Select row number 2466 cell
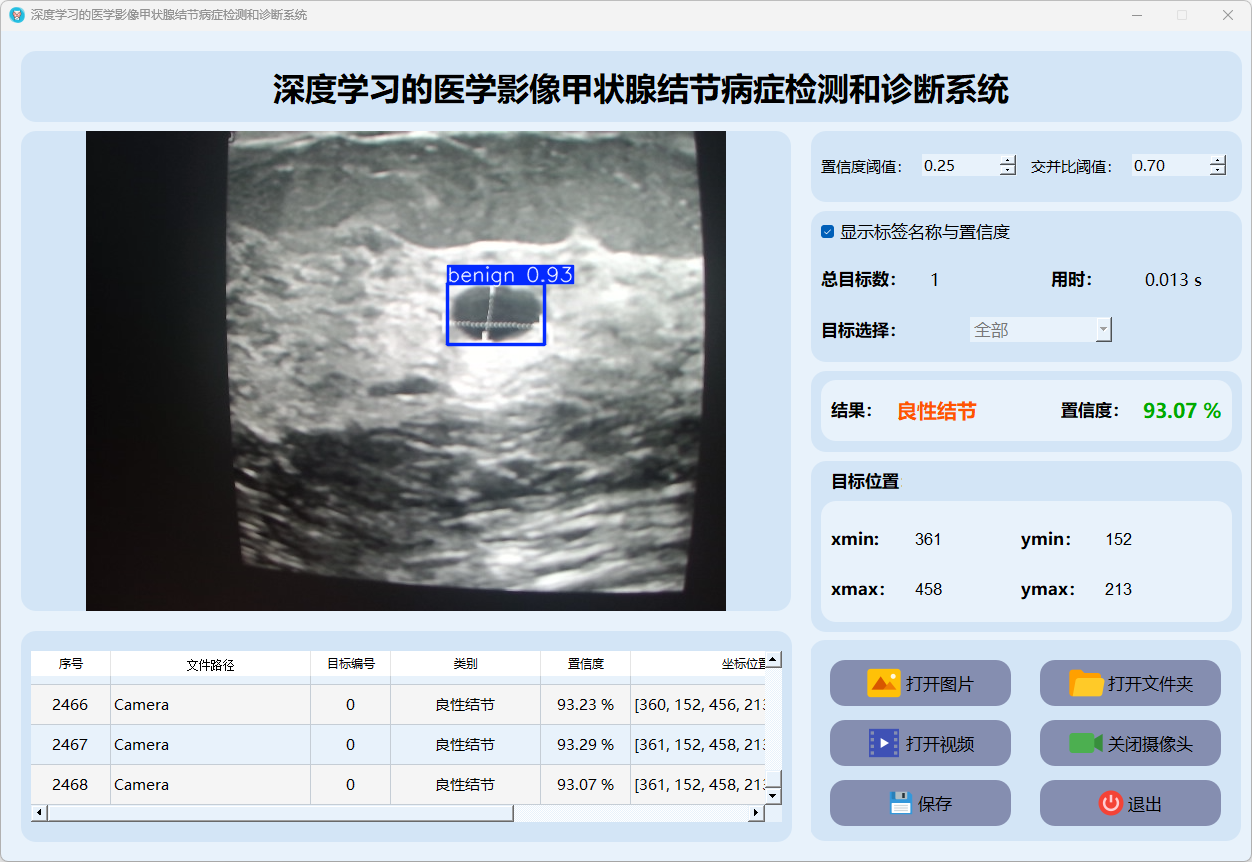 click(70, 705)
